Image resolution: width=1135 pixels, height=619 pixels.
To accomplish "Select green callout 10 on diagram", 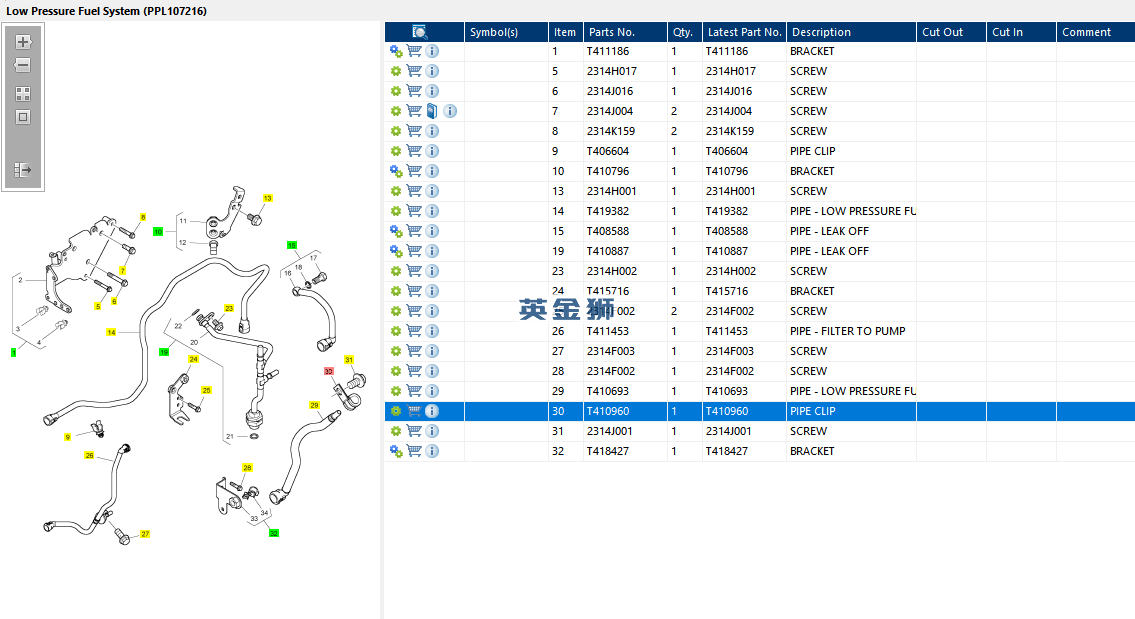I will (x=158, y=232).
